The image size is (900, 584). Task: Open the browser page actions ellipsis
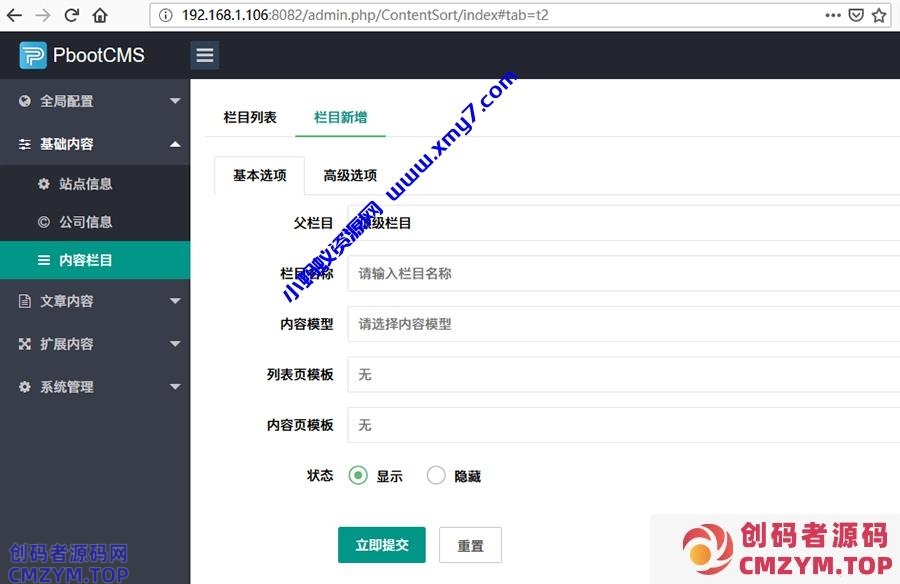pos(833,15)
